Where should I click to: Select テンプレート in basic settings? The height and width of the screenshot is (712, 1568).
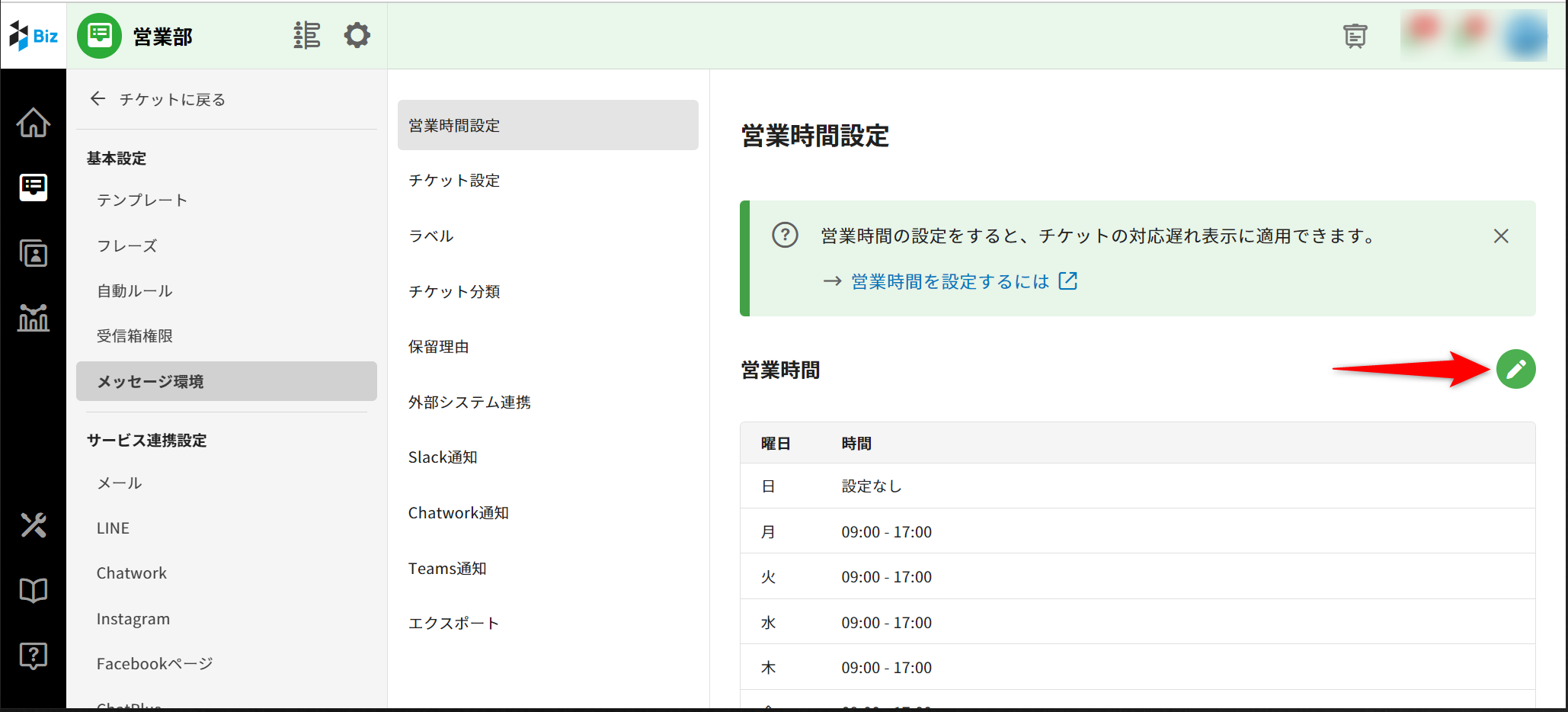click(142, 200)
